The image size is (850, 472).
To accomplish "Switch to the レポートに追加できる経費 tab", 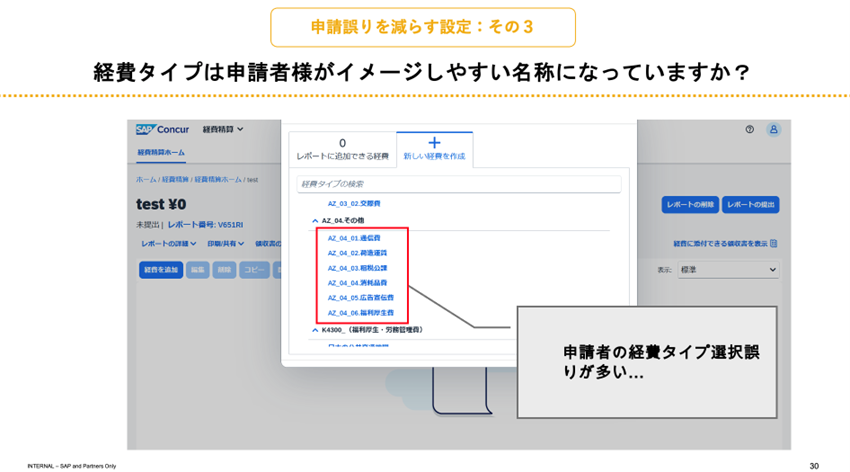I will click(343, 149).
